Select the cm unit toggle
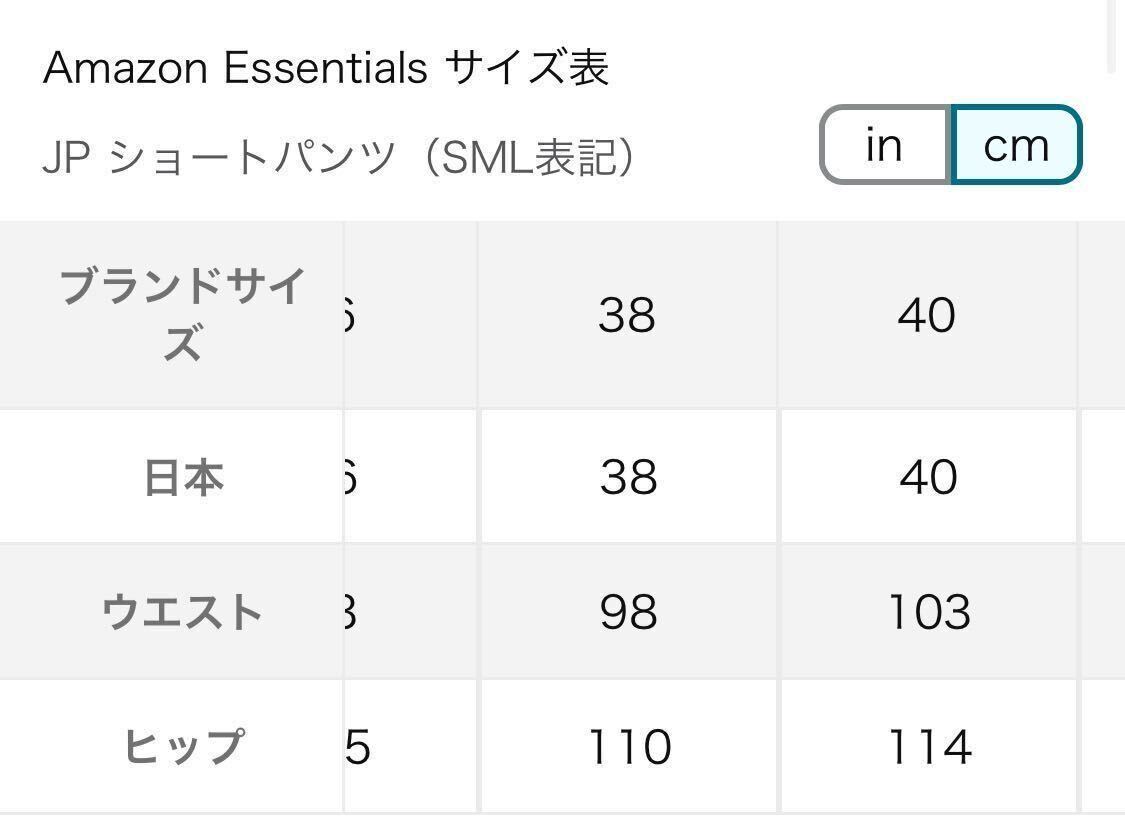This screenshot has height=826, width=1125. 1016,146
